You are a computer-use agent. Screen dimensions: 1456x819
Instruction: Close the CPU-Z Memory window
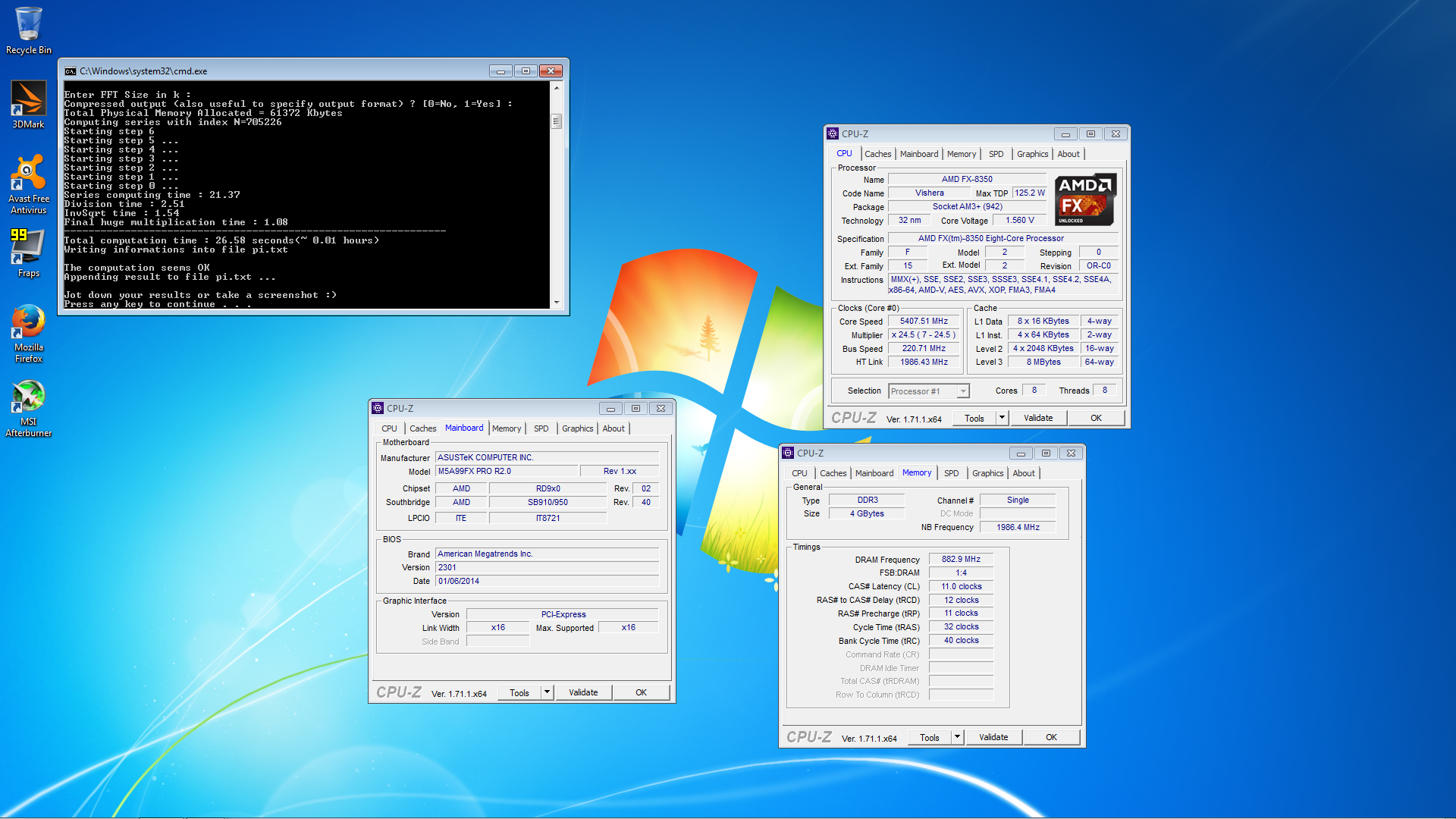tap(1071, 453)
